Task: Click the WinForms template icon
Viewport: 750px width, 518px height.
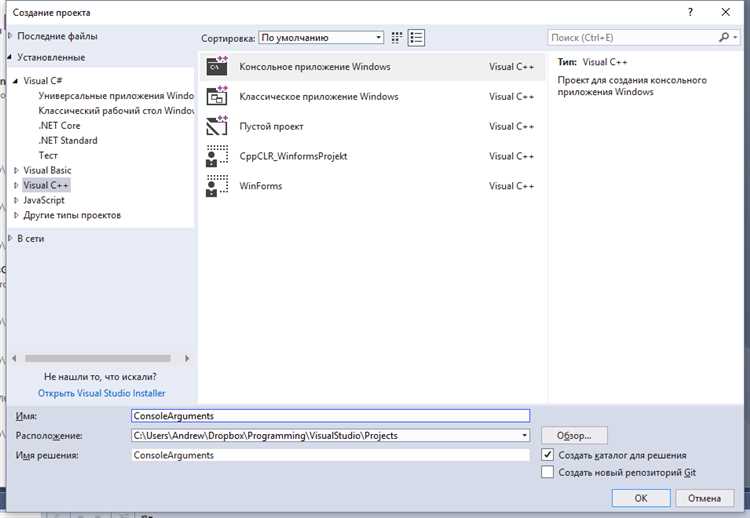Action: coord(217,186)
